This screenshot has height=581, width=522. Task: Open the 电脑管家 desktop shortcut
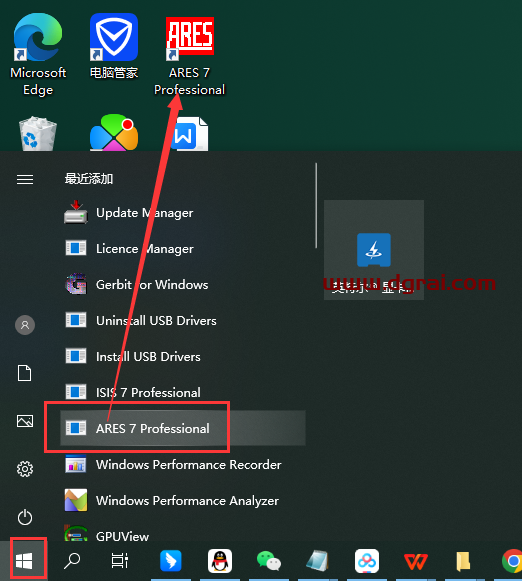114,46
